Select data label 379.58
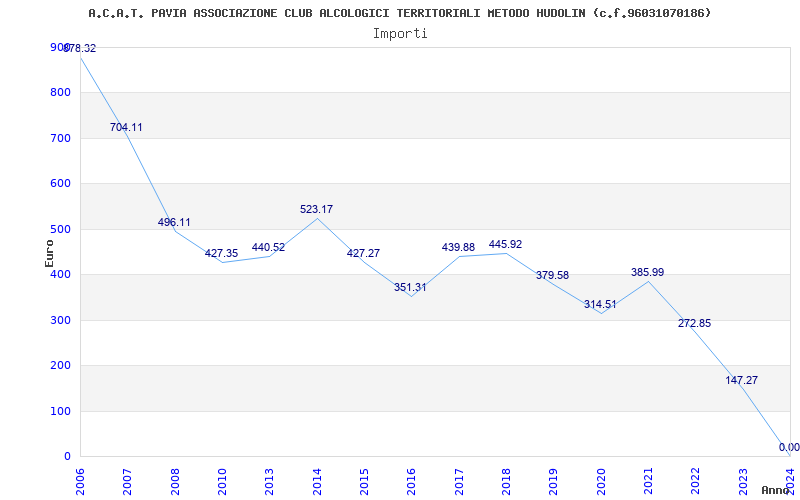The width and height of the screenshot is (800, 500). click(x=552, y=276)
